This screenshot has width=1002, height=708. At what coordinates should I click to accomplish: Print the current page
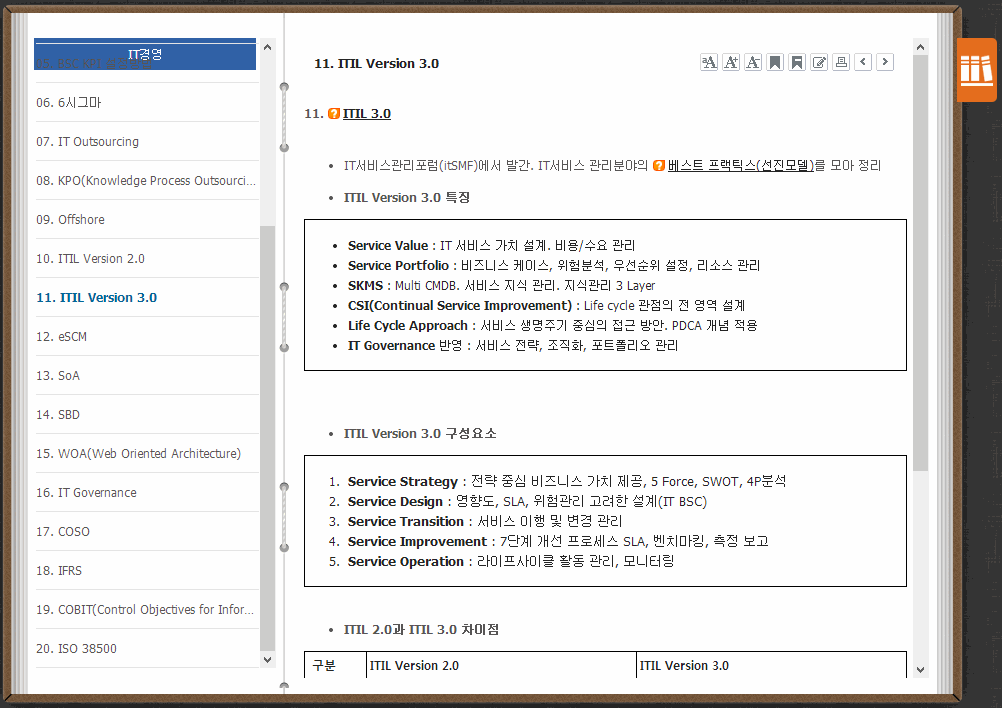[x=841, y=62]
